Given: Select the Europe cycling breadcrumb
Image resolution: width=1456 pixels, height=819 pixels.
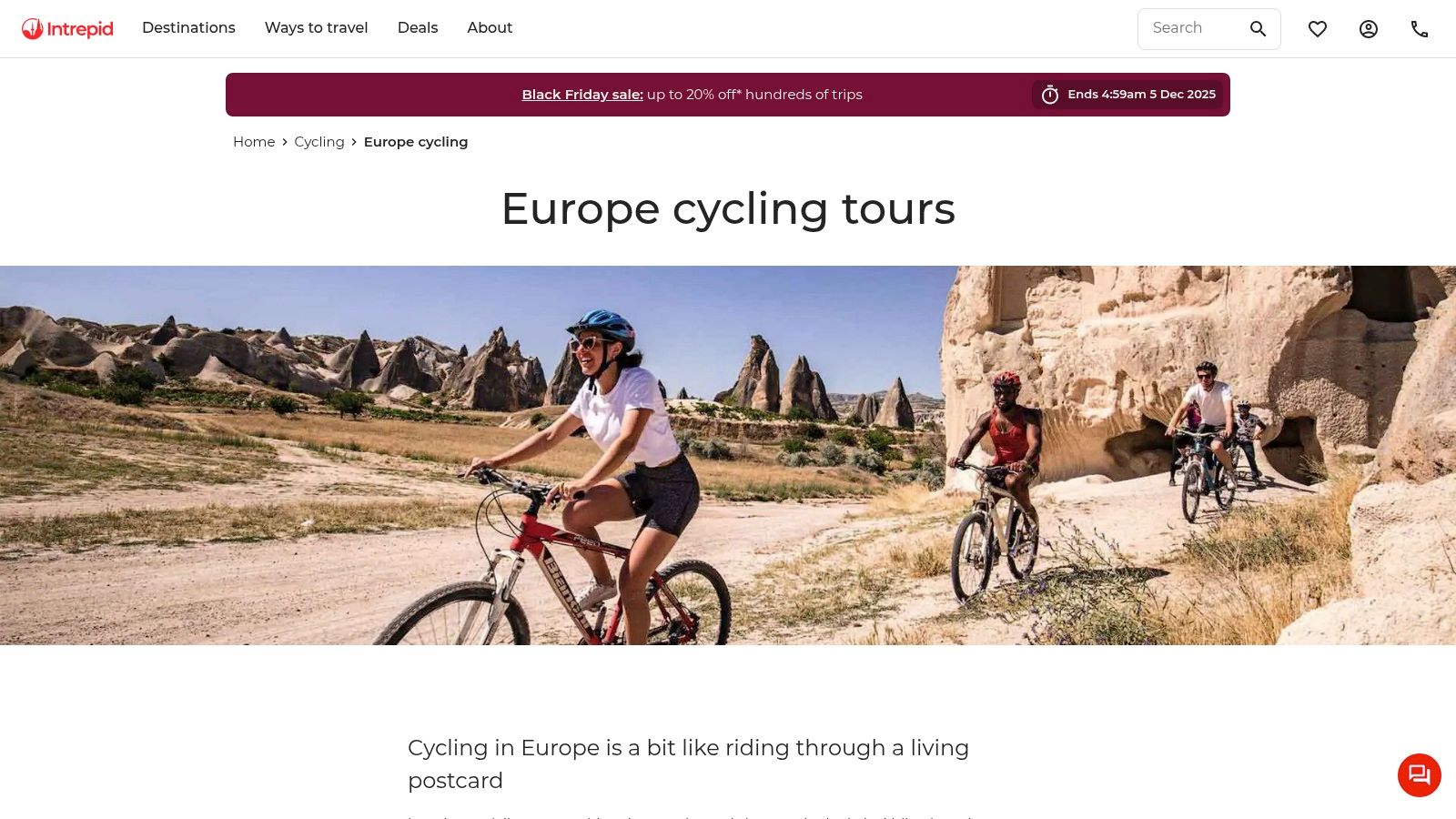Looking at the screenshot, I should (416, 142).
